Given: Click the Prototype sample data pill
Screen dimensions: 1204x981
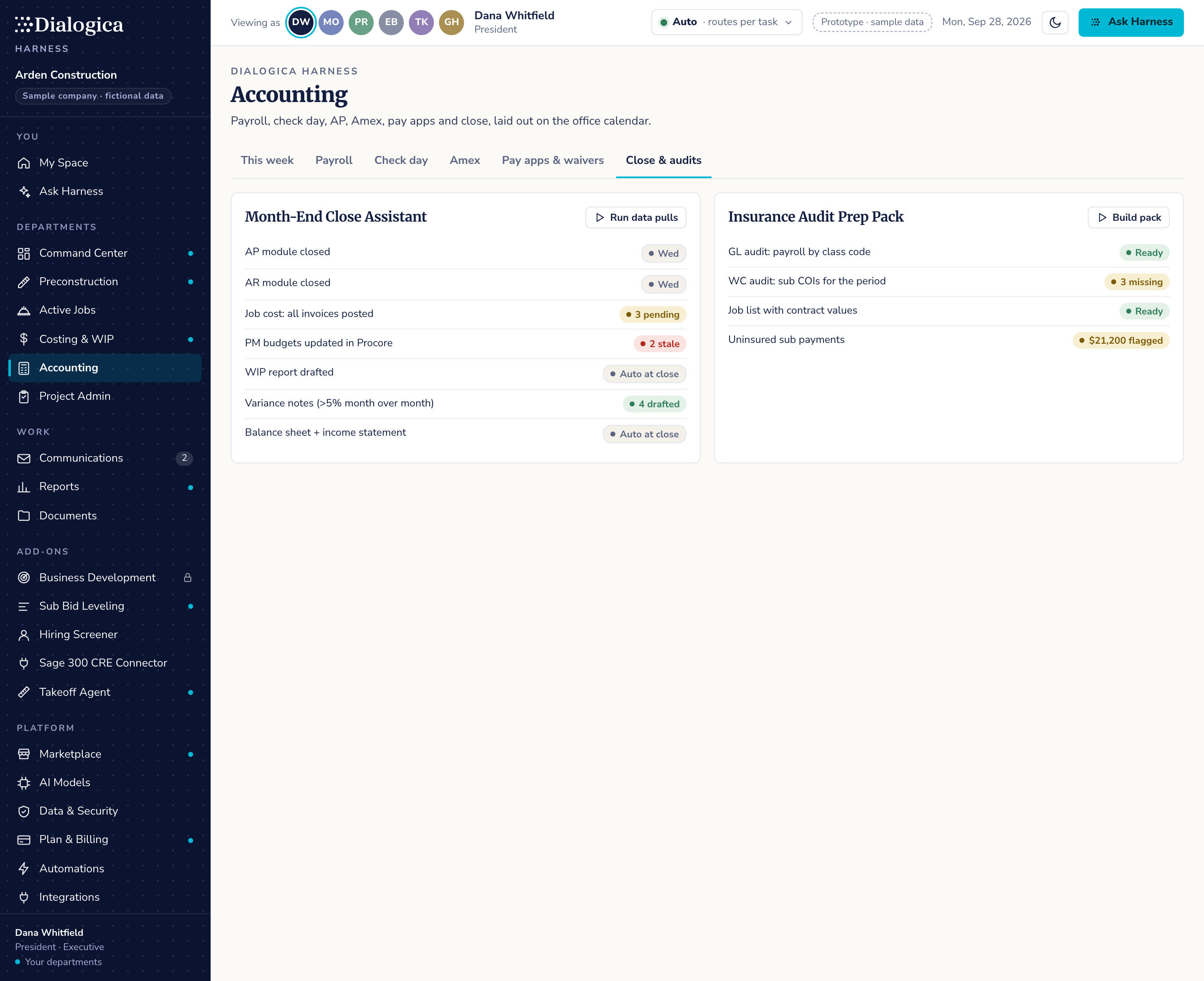Looking at the screenshot, I should coord(872,23).
